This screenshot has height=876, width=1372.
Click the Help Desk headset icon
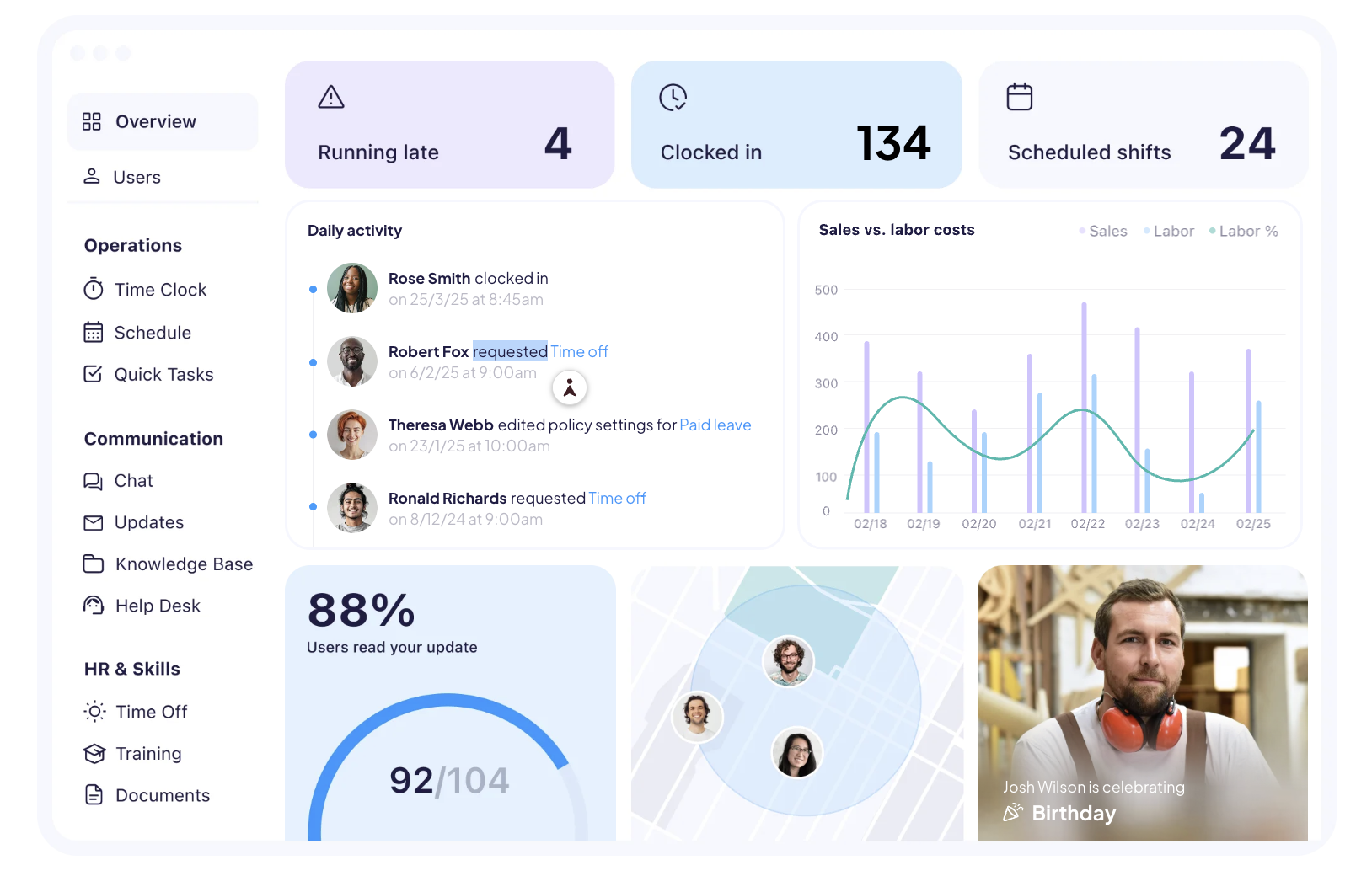click(x=94, y=606)
